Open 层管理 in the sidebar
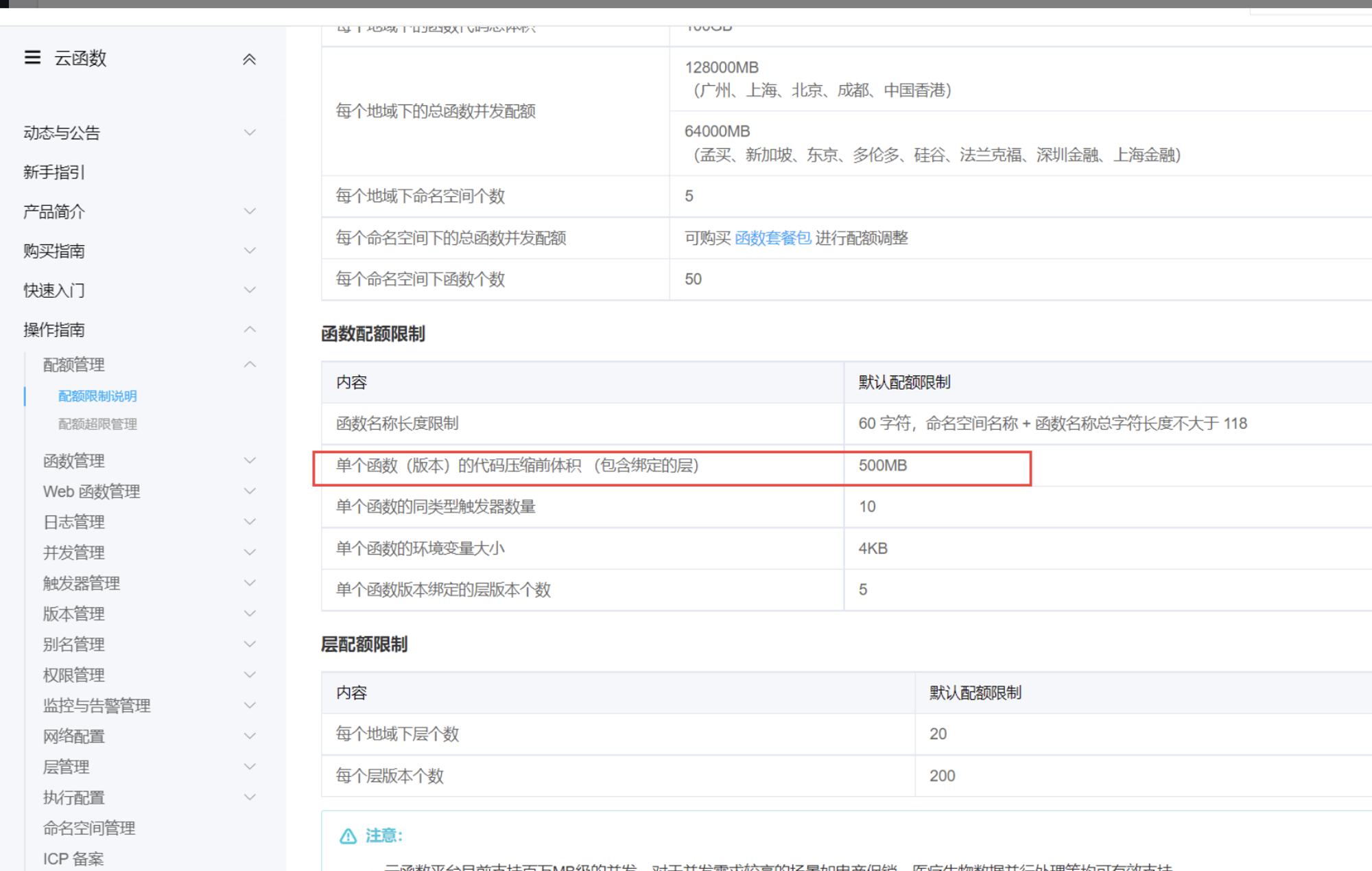1372x871 pixels. (x=67, y=767)
